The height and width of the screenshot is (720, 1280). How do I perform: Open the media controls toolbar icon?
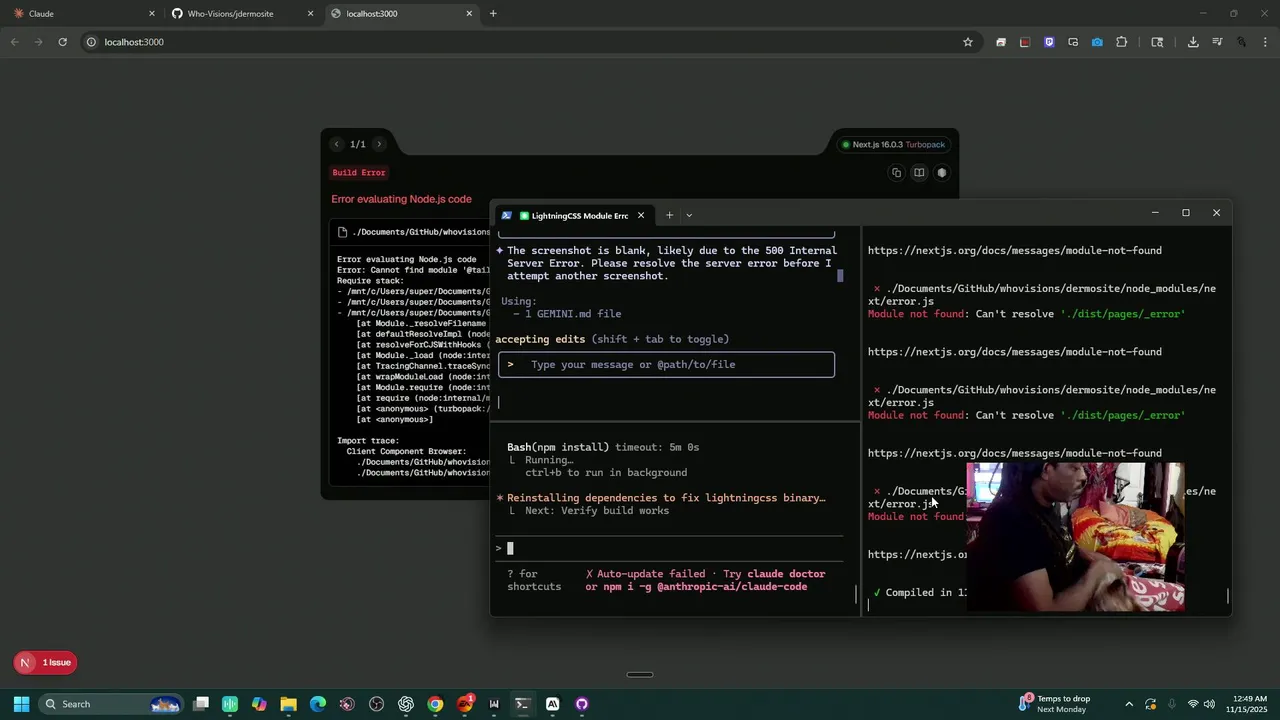1217,42
